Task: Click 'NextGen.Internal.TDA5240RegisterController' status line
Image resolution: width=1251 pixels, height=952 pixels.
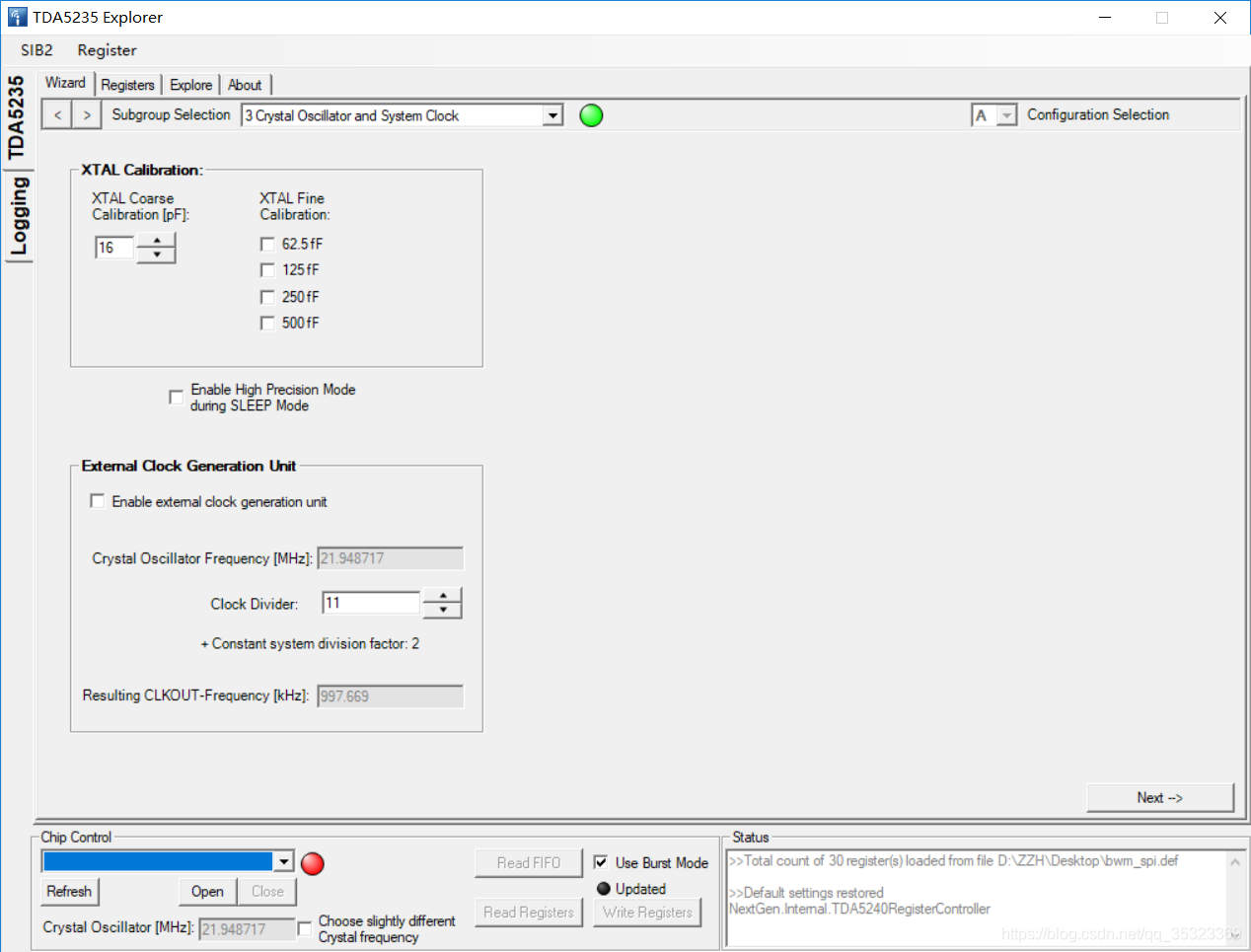Action: 859,909
